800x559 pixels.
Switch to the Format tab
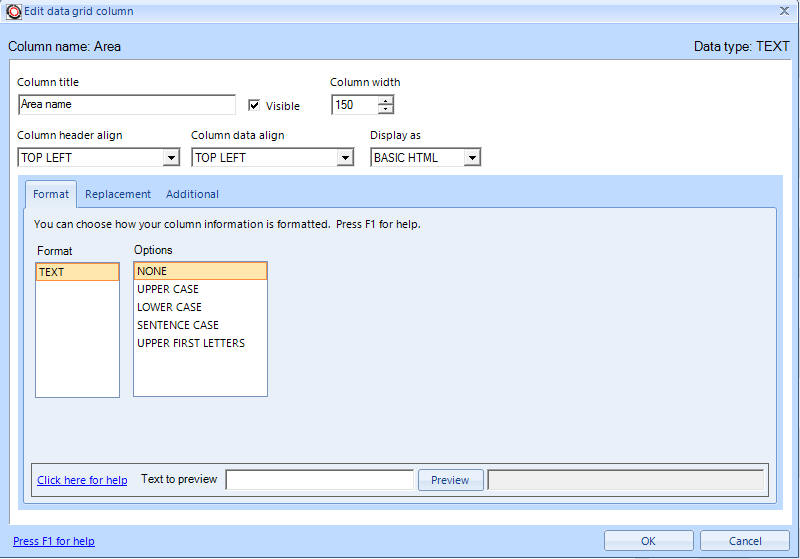coord(51,194)
